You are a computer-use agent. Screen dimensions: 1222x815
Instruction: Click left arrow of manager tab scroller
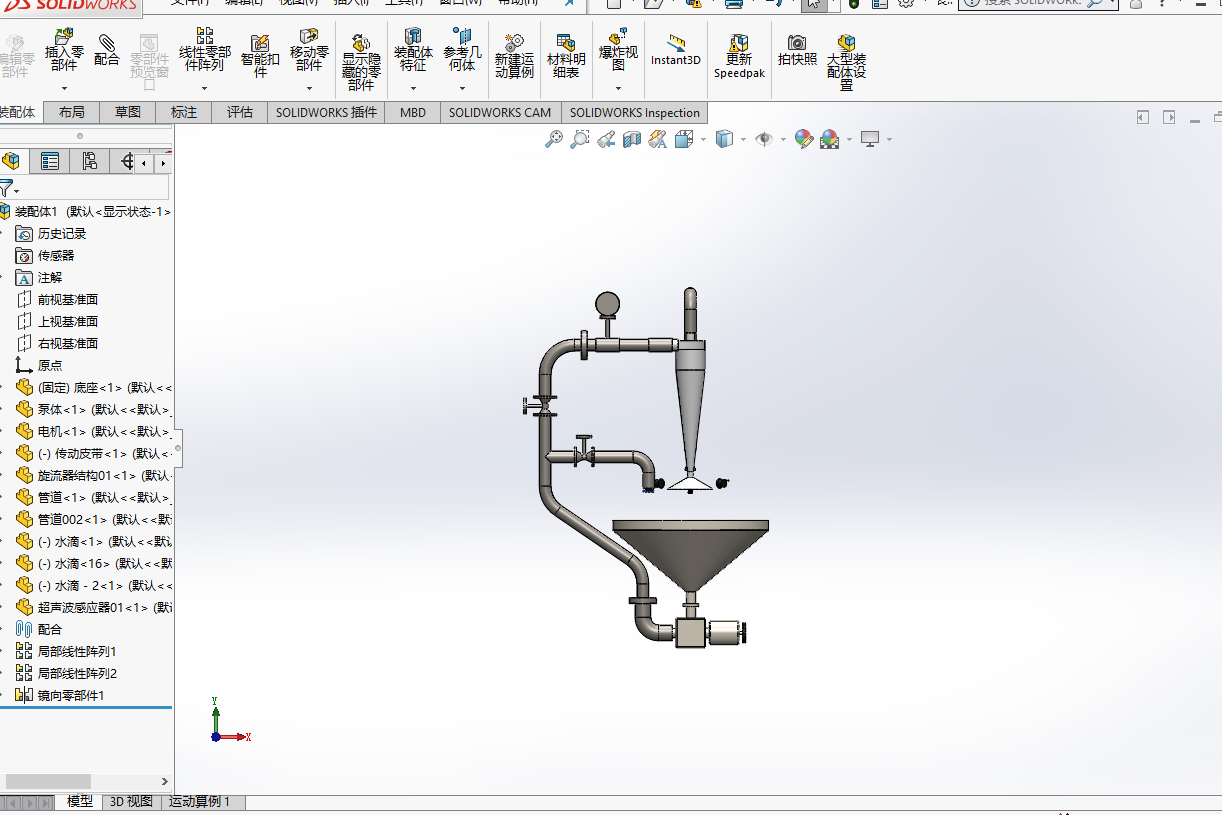tap(144, 162)
